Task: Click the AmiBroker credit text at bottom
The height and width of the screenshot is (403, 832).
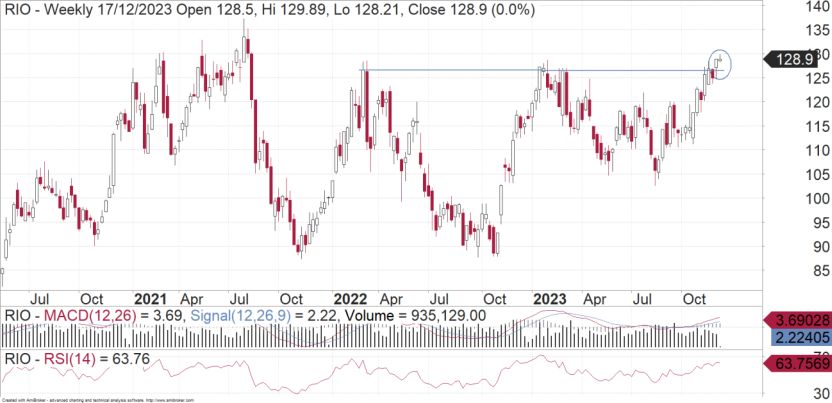Action: coord(98,400)
